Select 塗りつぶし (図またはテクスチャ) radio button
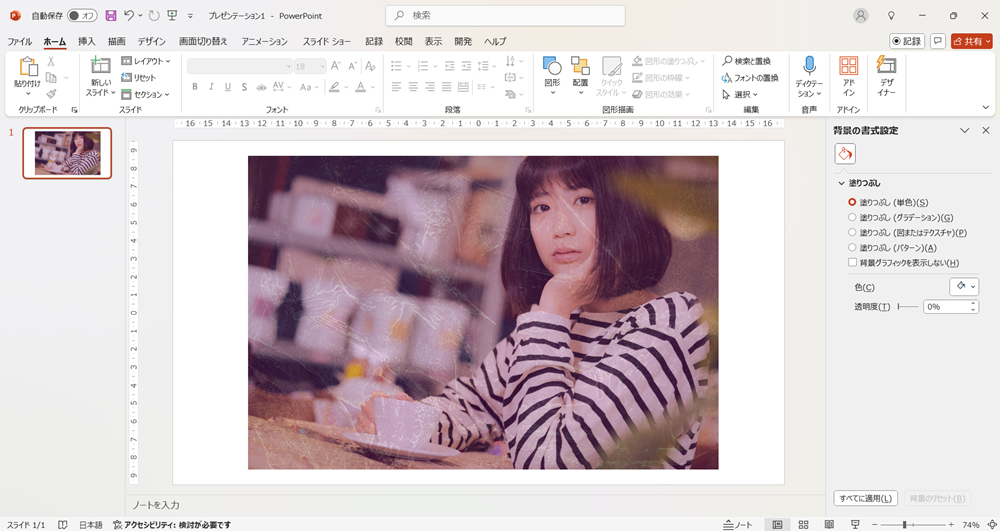This screenshot has height=531, width=1000. point(852,233)
